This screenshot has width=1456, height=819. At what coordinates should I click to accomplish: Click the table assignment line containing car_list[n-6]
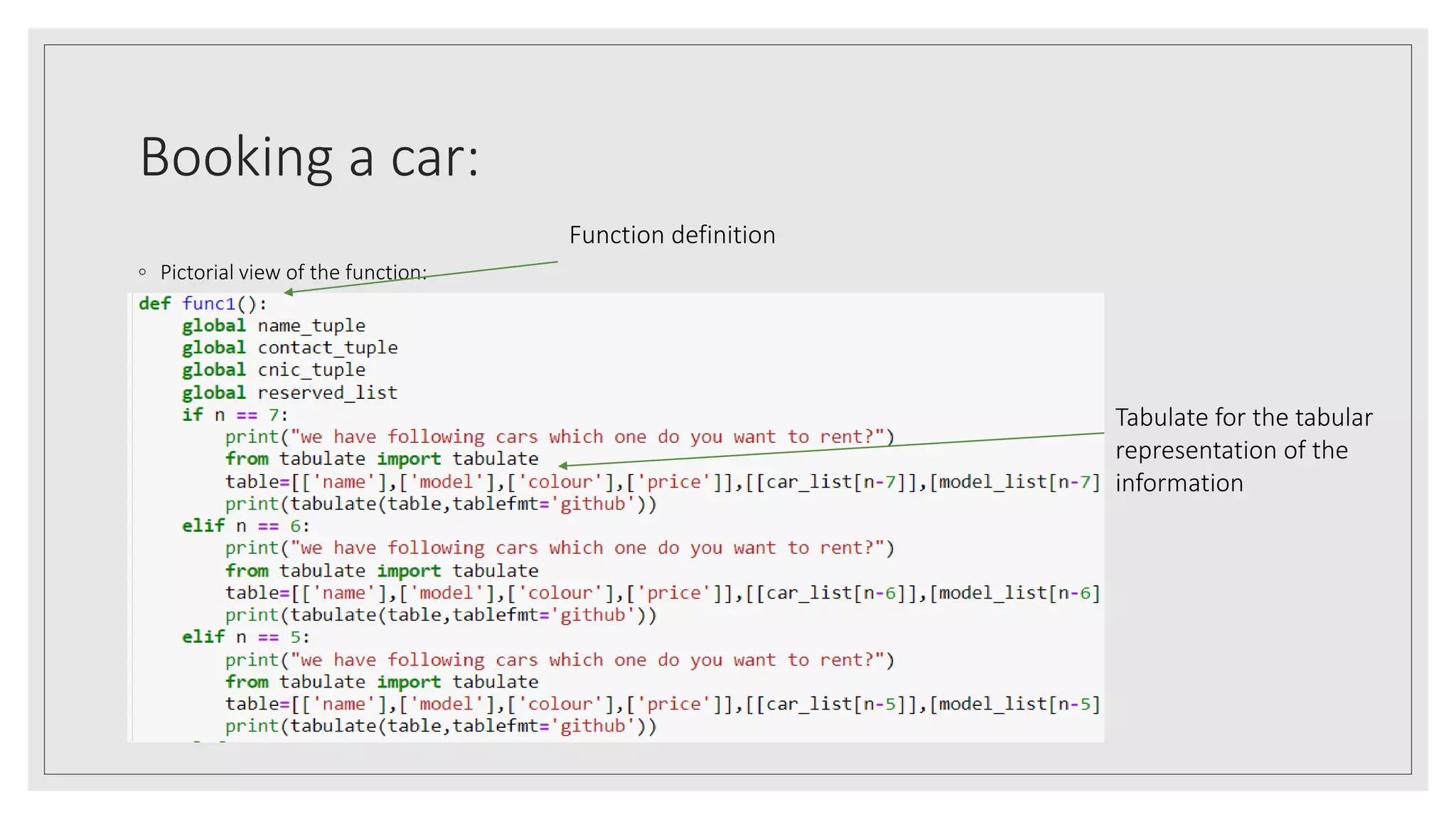pos(662,593)
